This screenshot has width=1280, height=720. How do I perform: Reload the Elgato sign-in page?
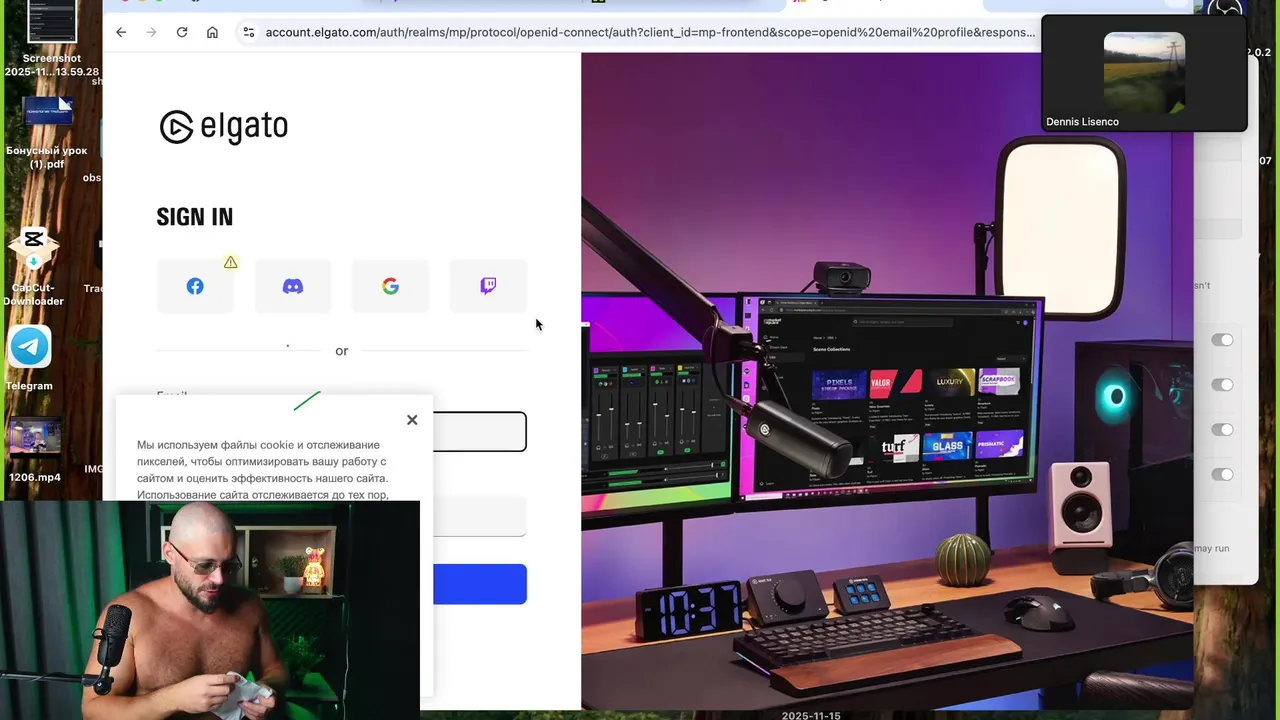click(182, 32)
